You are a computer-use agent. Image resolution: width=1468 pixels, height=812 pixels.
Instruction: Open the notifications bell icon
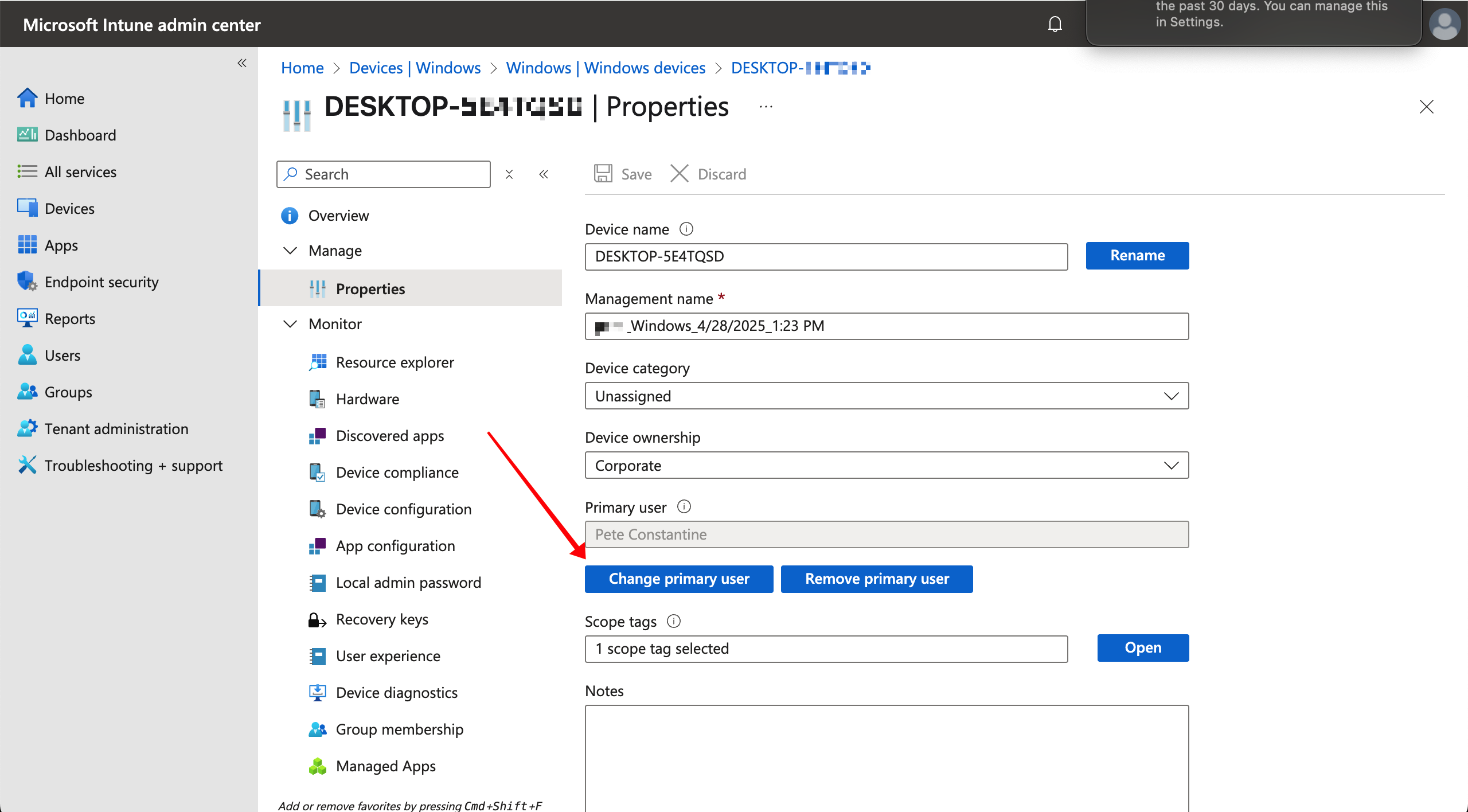click(1055, 24)
